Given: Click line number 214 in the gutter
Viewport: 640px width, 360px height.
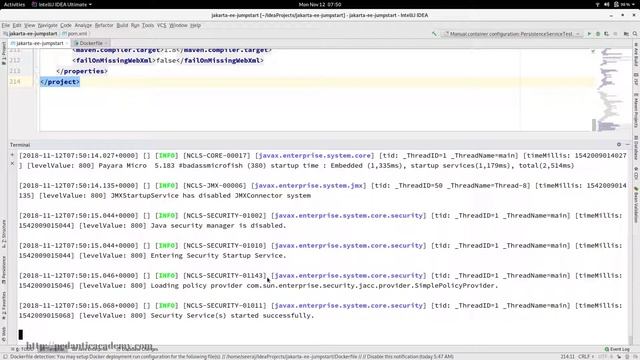Looking at the screenshot, I should click(15, 82).
